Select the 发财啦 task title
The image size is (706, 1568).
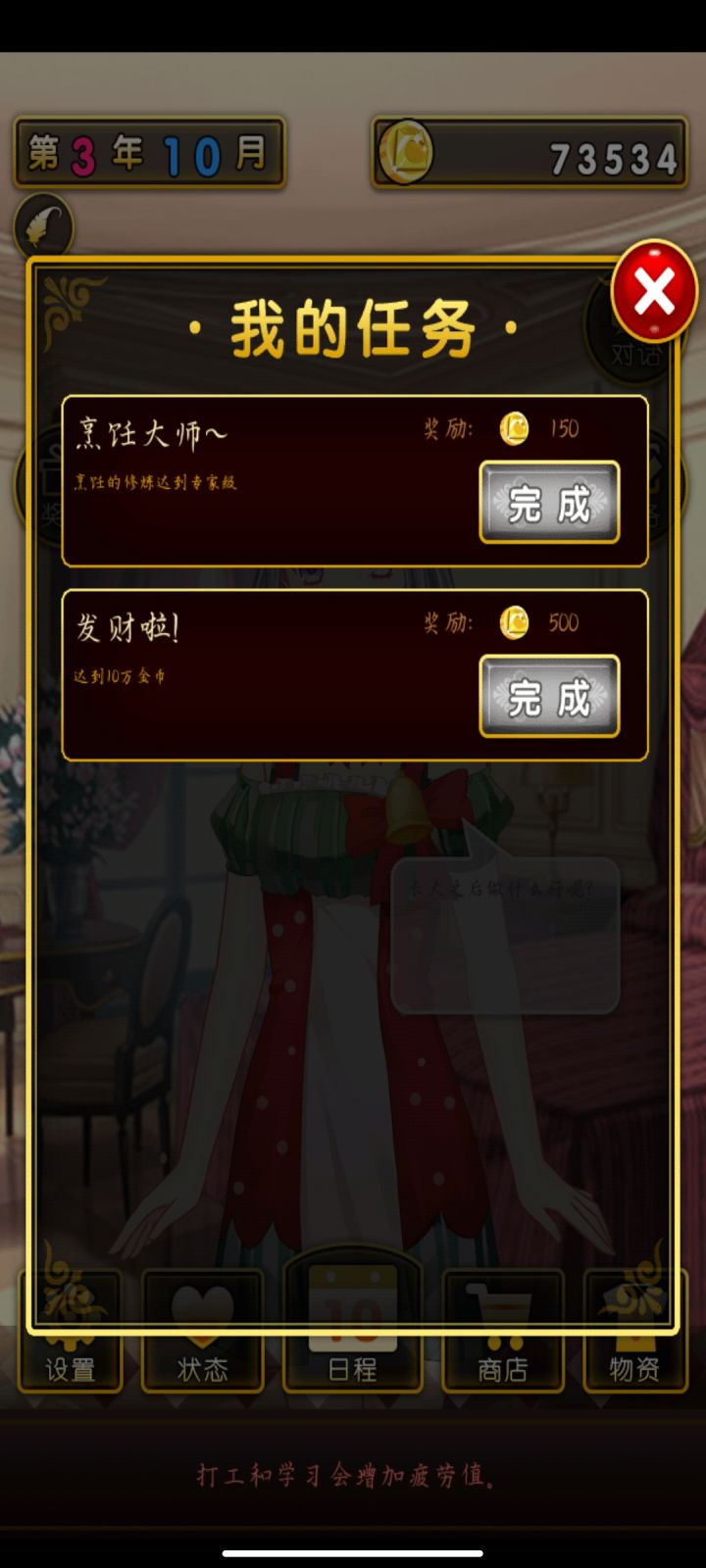pyautogui.click(x=127, y=627)
